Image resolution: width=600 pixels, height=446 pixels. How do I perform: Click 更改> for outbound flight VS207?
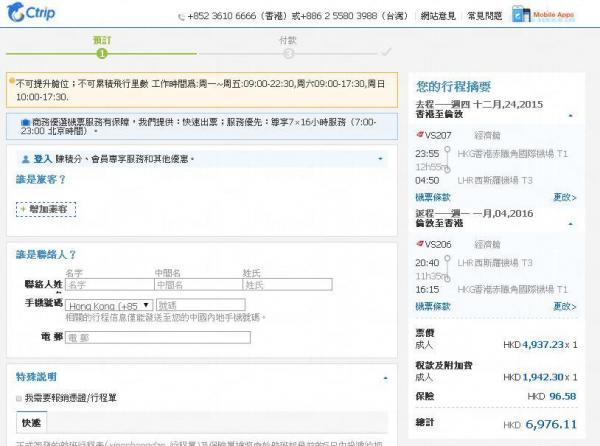click(x=564, y=197)
